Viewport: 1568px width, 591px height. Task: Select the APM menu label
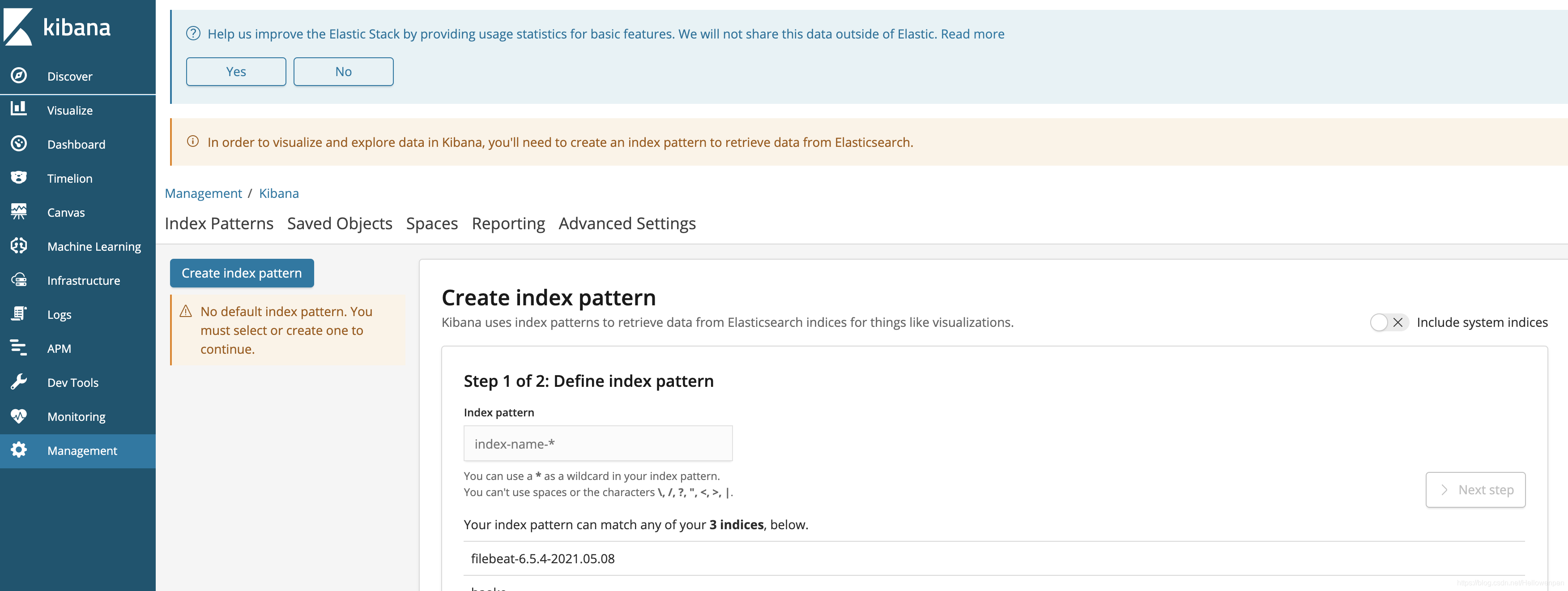tap(59, 348)
